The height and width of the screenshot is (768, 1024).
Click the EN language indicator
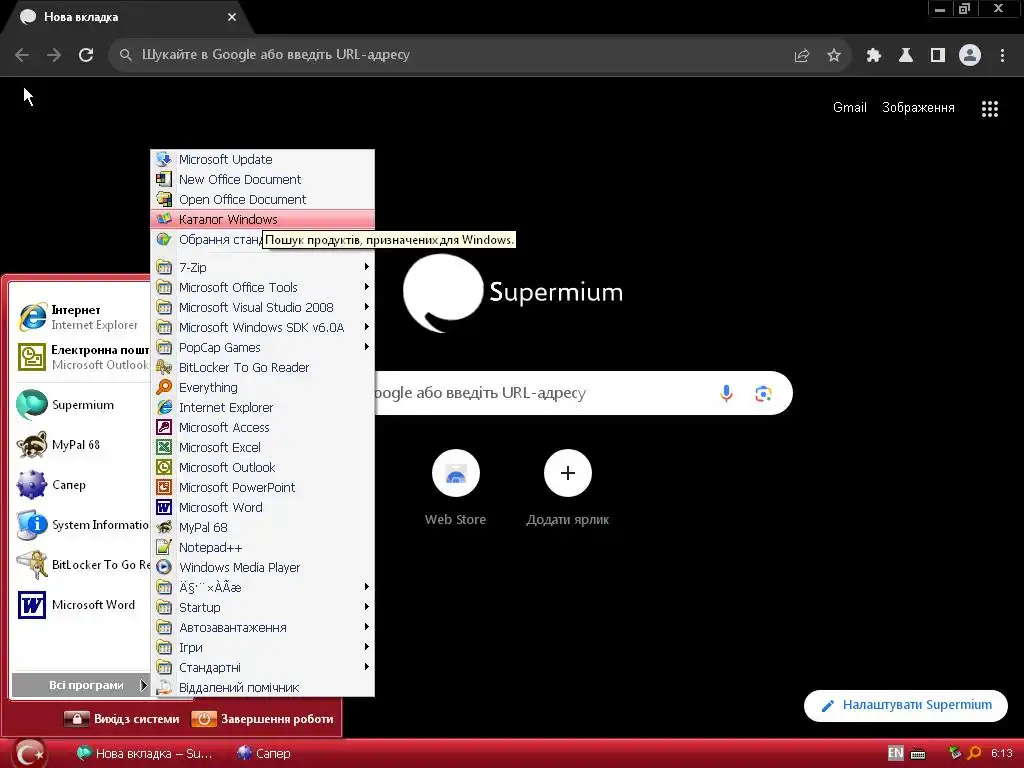click(896, 753)
